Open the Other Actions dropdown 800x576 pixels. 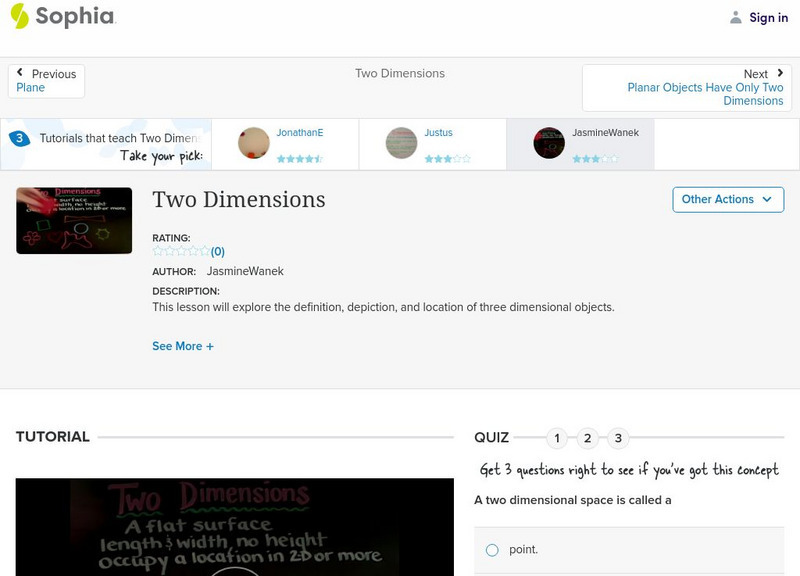tap(728, 199)
